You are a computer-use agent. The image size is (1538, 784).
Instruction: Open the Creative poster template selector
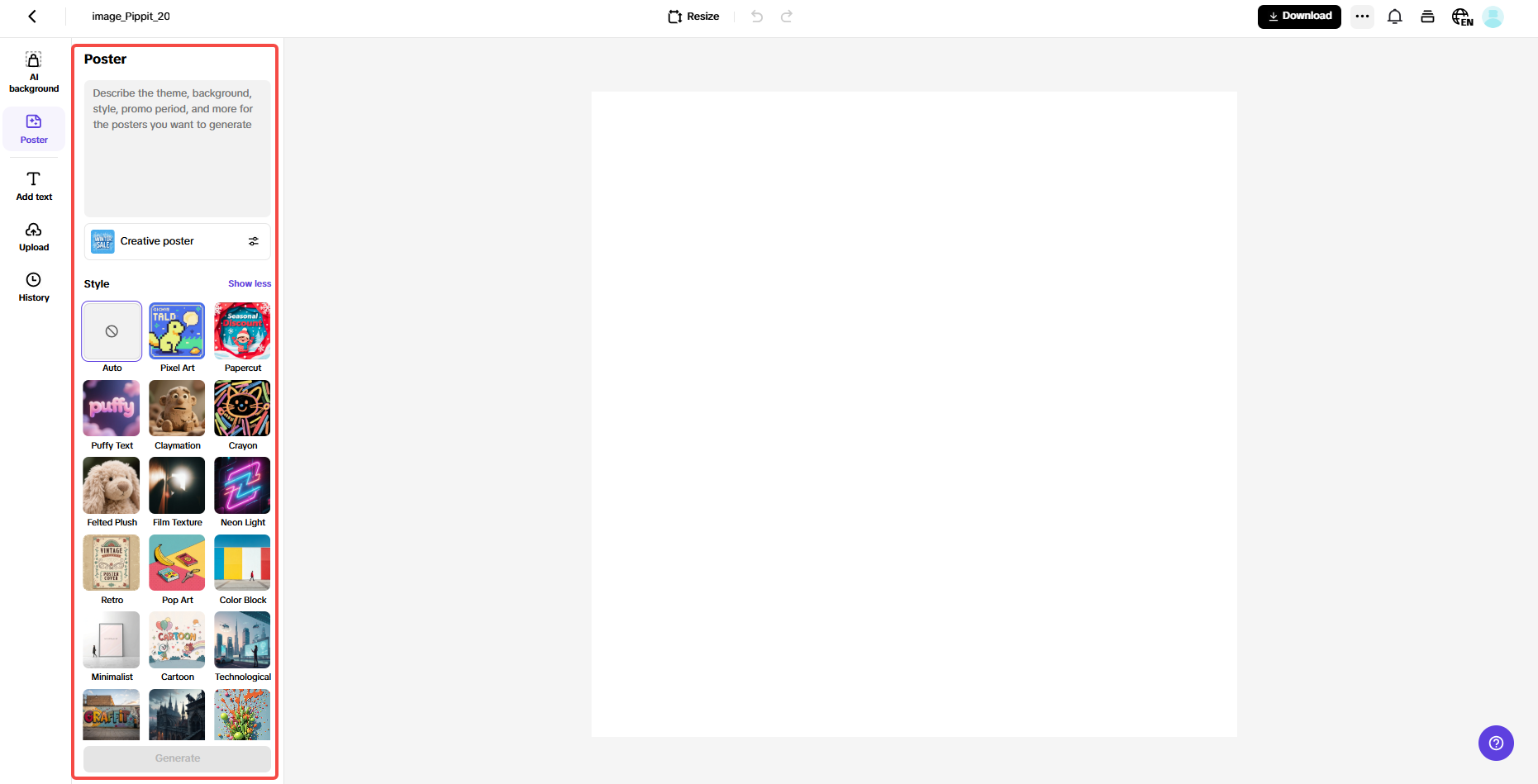(157, 240)
